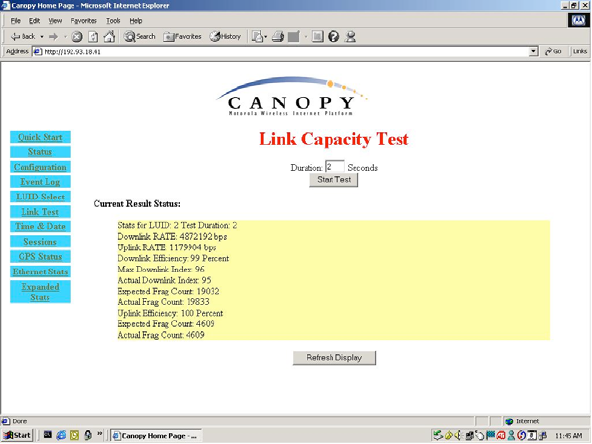The height and width of the screenshot is (444, 592).
Task: Print the page with the printer icon
Action: [x=278, y=37]
